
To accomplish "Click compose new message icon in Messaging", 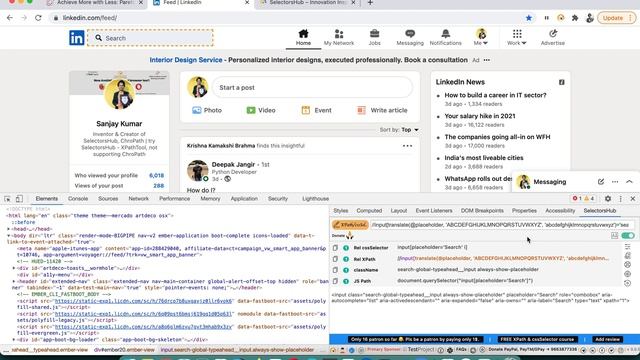I will click(x=601, y=182).
